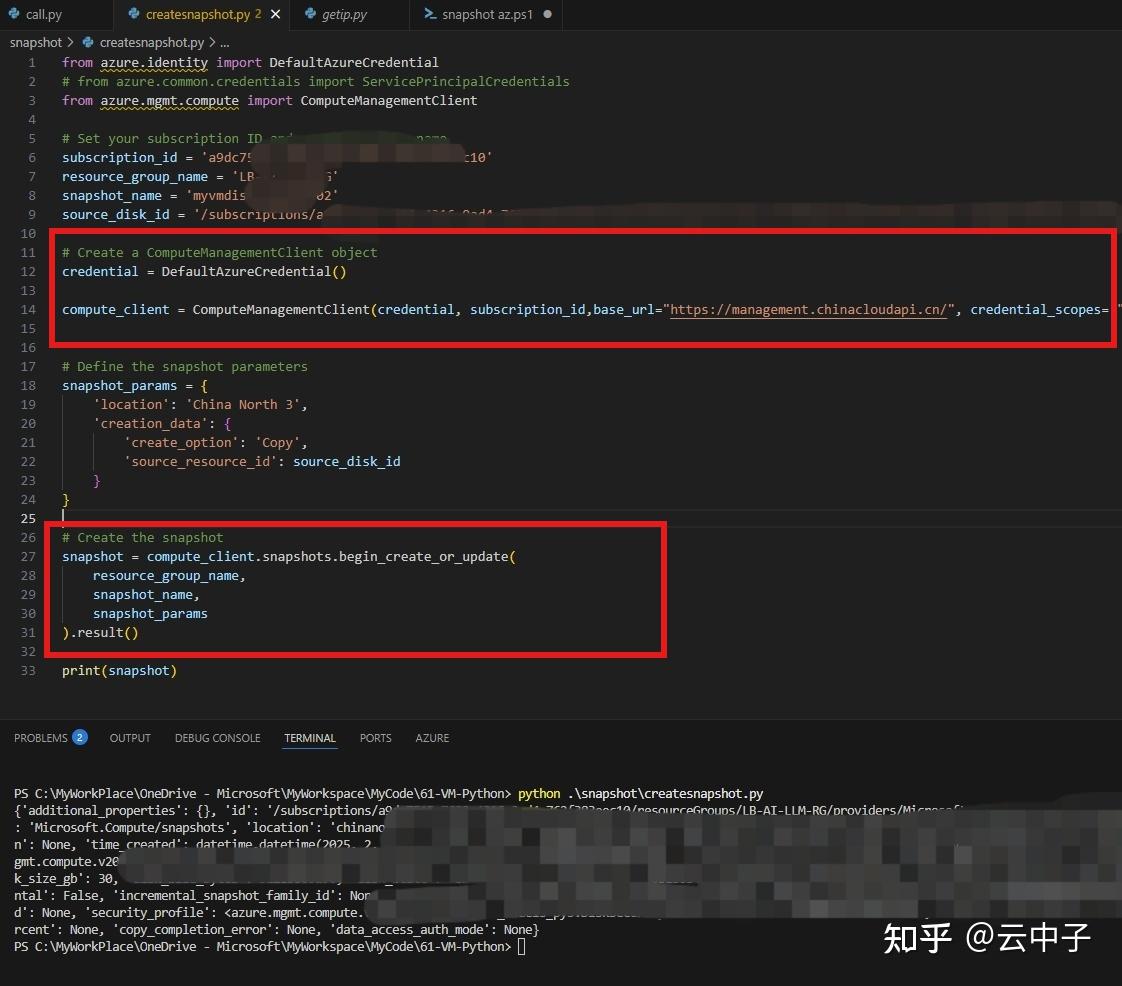The height and width of the screenshot is (986, 1122).
Task: Click 'source_resource_id' key on line 22
Action: [200, 462]
